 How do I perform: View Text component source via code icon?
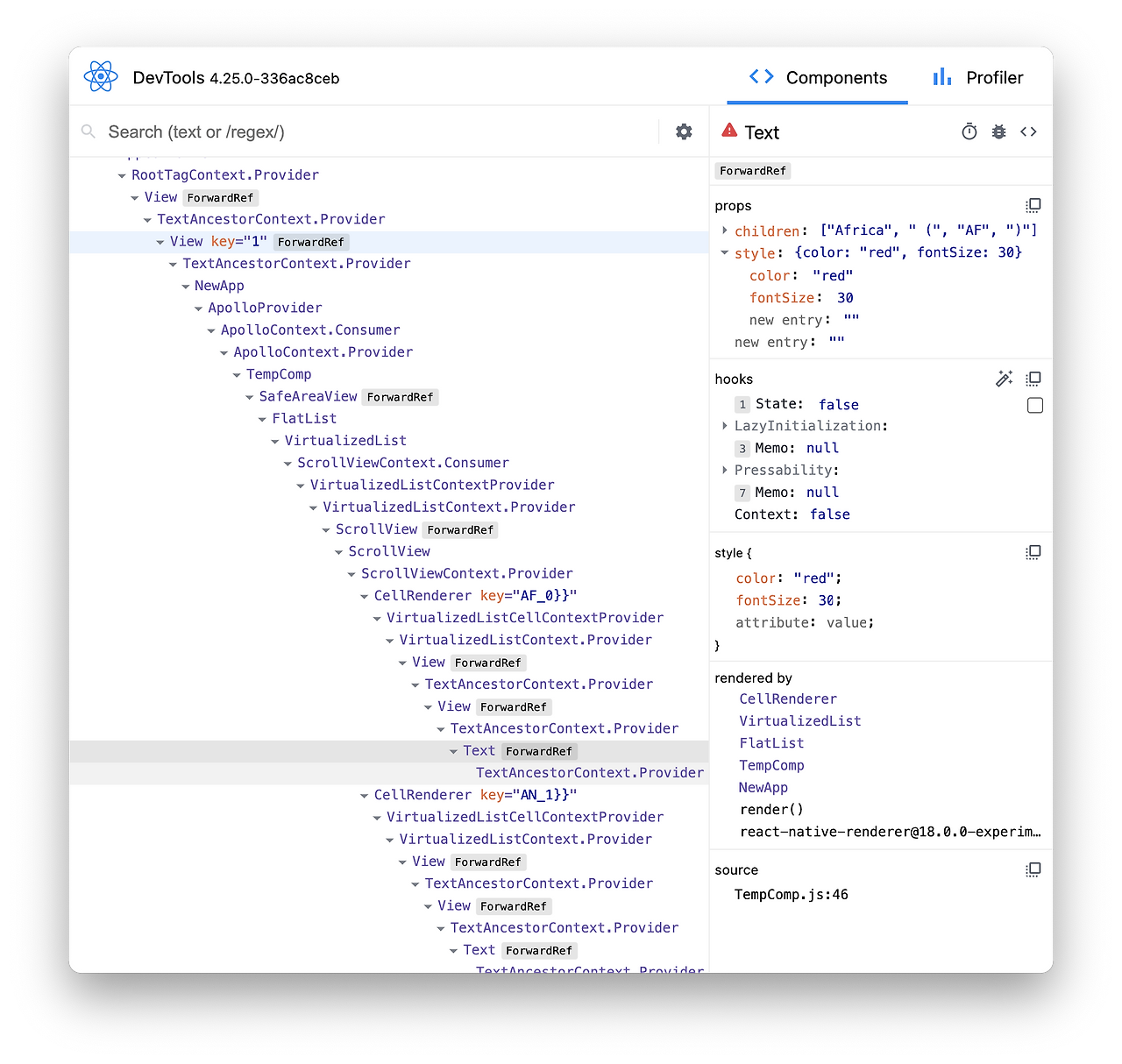[x=1028, y=131]
